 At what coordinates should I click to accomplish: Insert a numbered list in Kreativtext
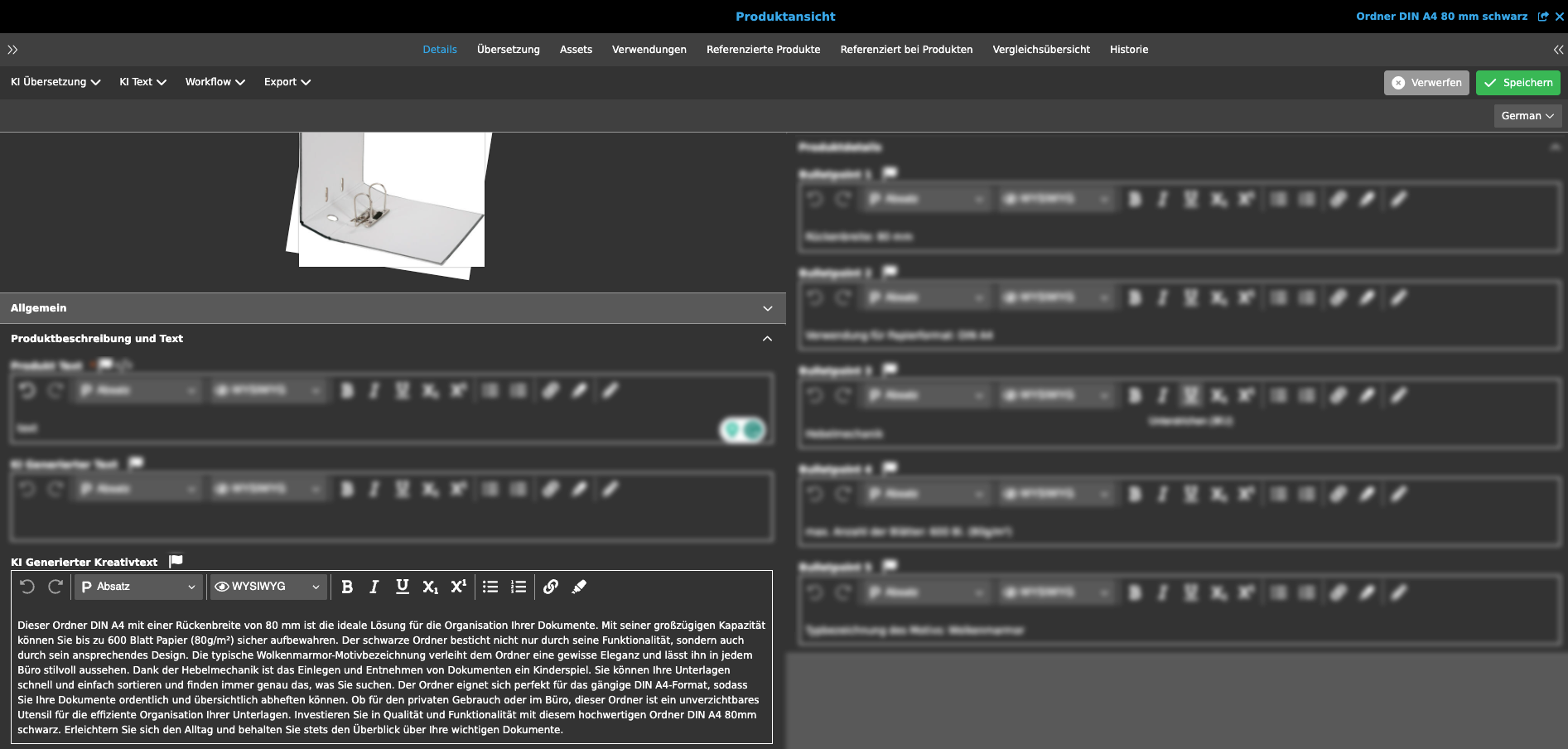(x=518, y=587)
